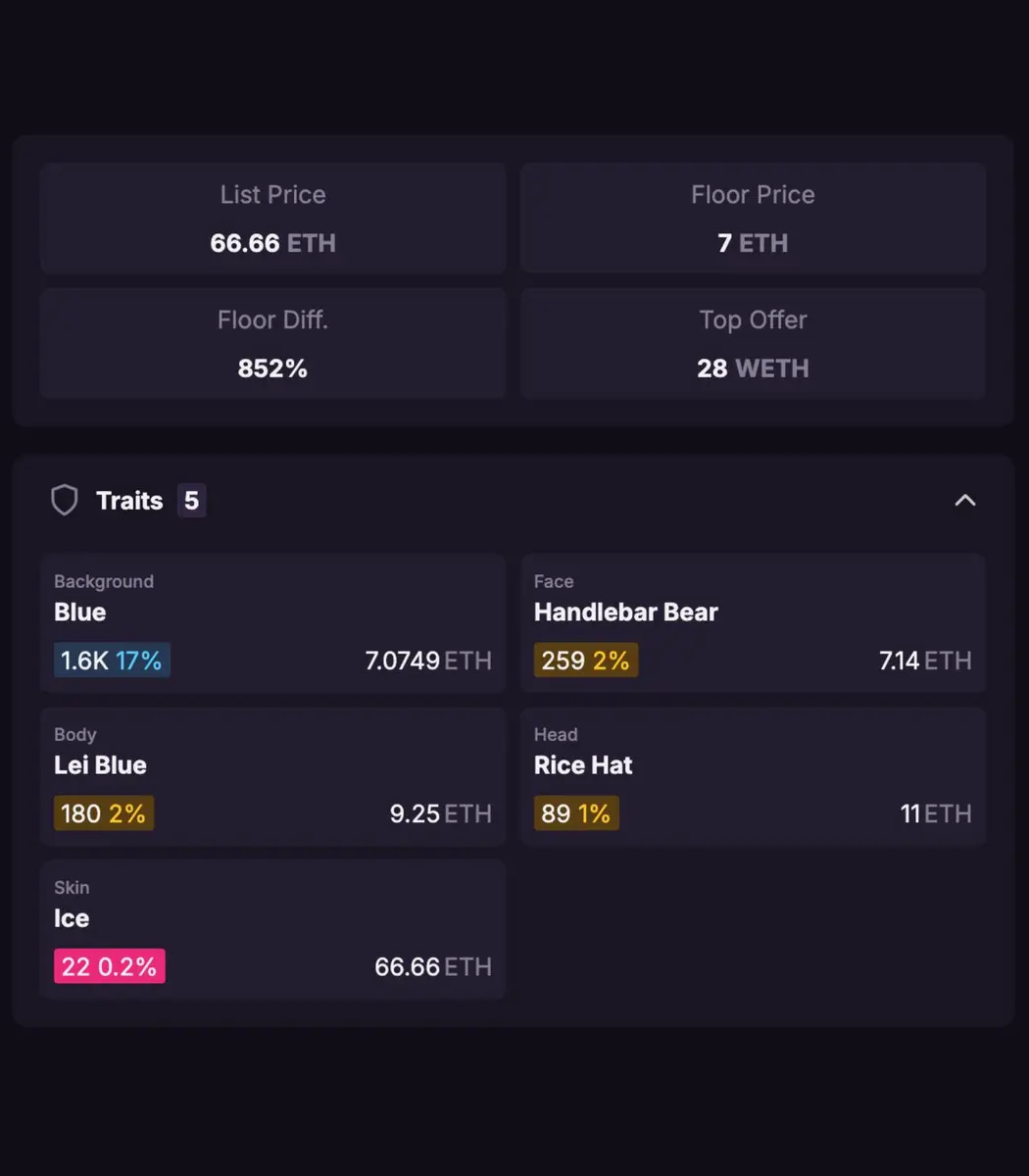Viewport: 1029px width, 1176px height.
Task: Click the blue 1.6K 17% rarity badge
Action: pos(112,661)
